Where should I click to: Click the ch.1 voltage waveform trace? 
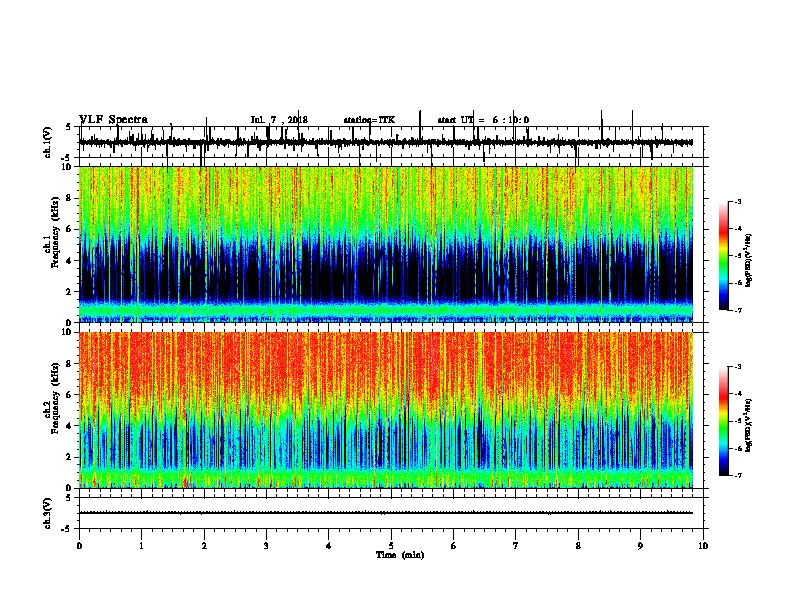tap(386, 142)
